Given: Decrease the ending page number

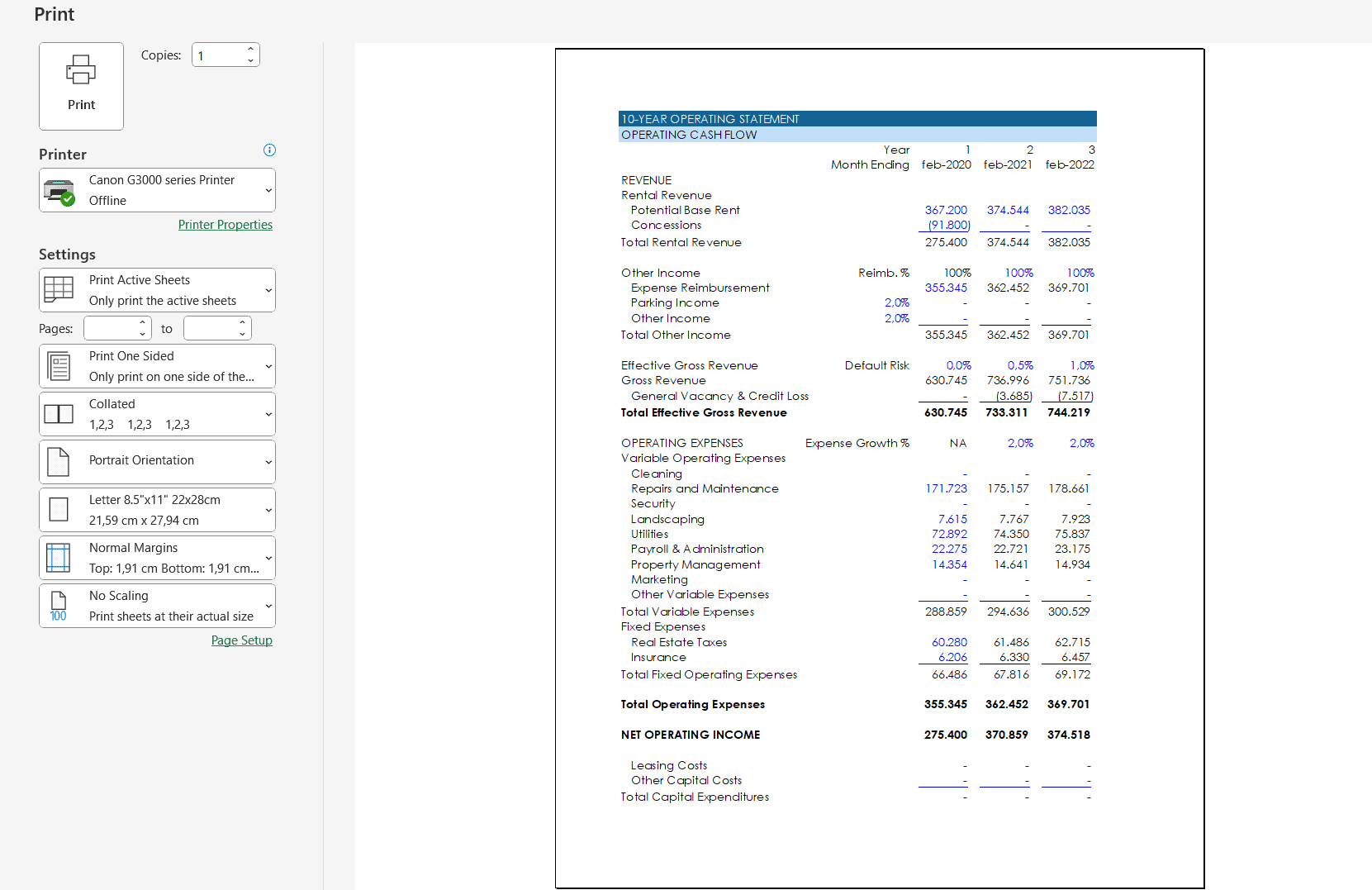Looking at the screenshot, I should click(242, 334).
